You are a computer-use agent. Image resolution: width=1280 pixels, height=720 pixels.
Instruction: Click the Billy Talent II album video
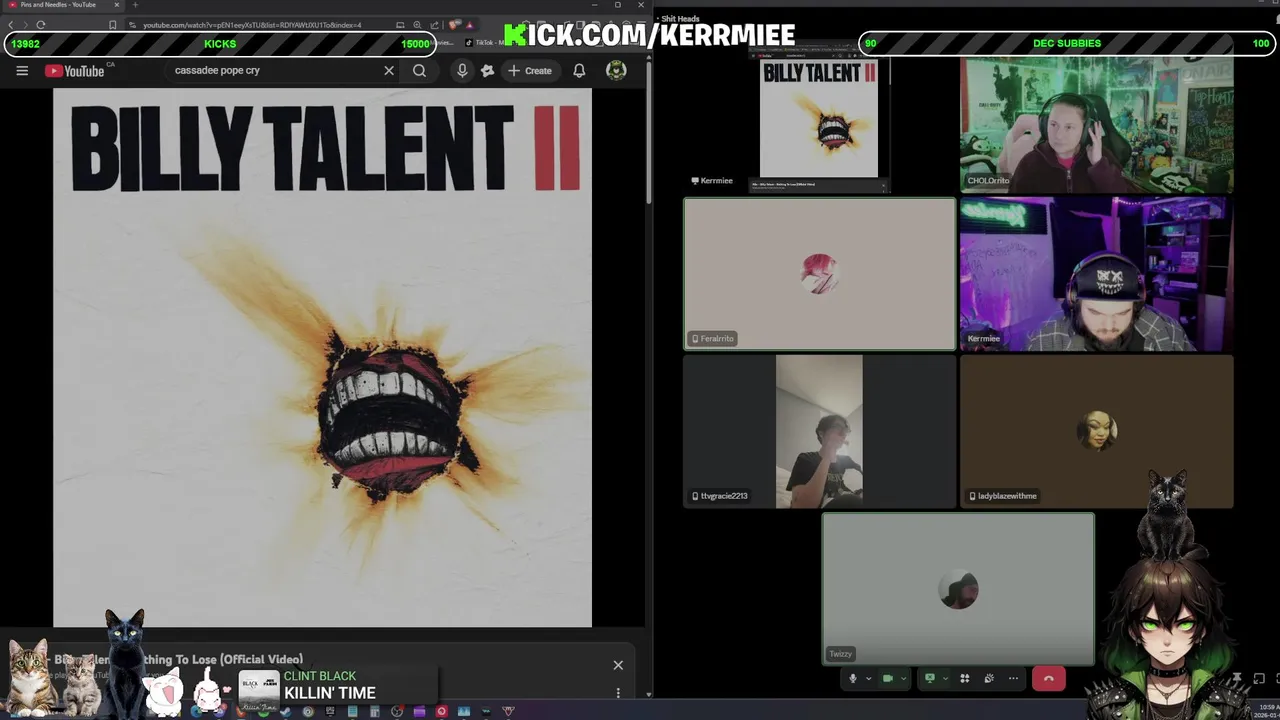(322, 357)
